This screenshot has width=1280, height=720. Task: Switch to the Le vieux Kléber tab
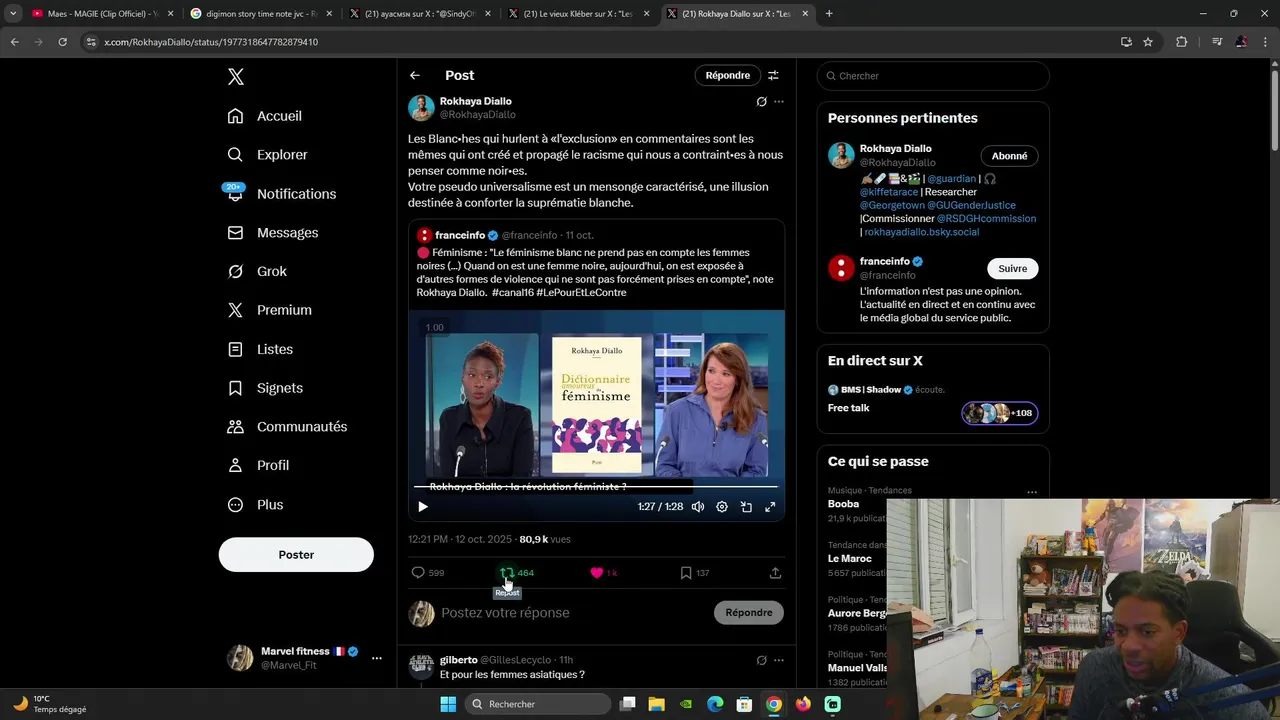pyautogui.click(x=577, y=14)
